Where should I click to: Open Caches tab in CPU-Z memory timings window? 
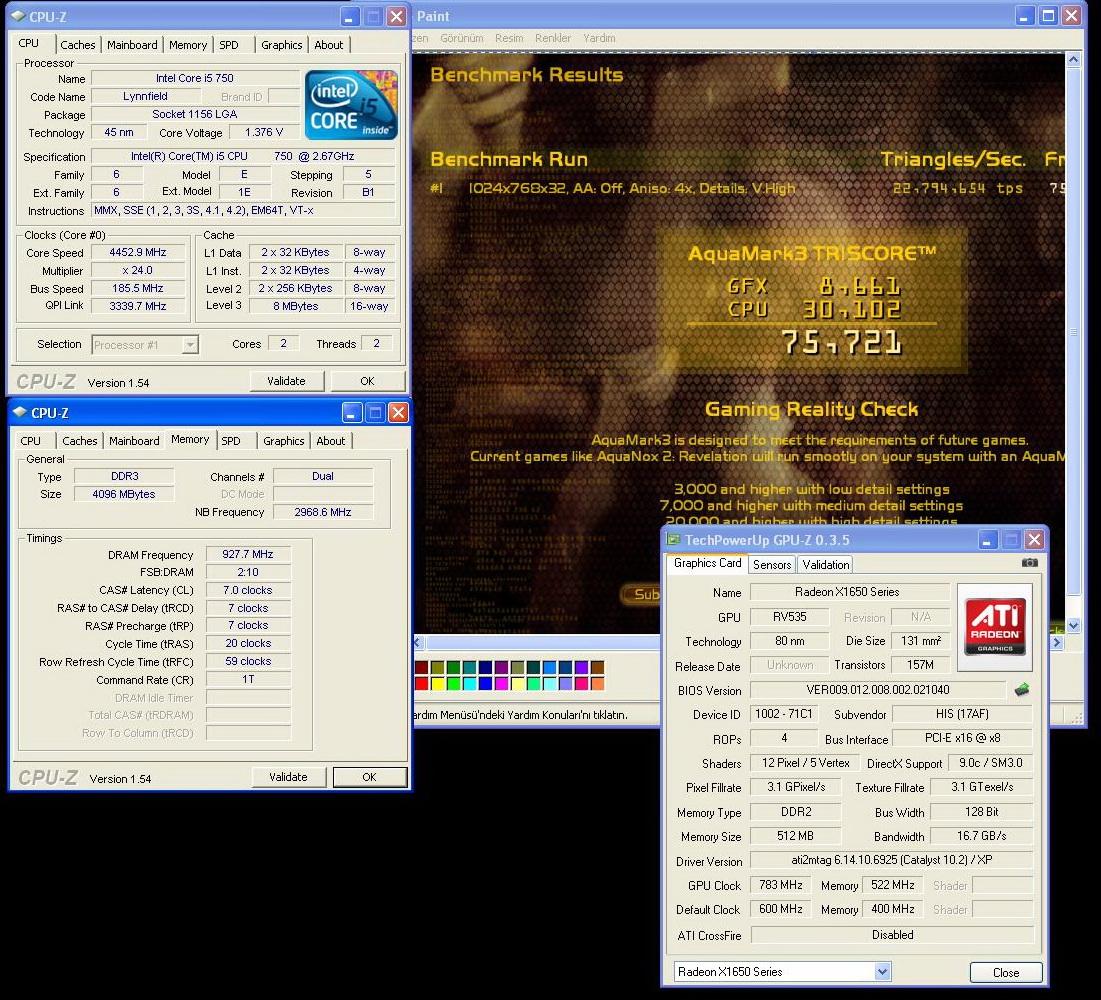point(80,441)
